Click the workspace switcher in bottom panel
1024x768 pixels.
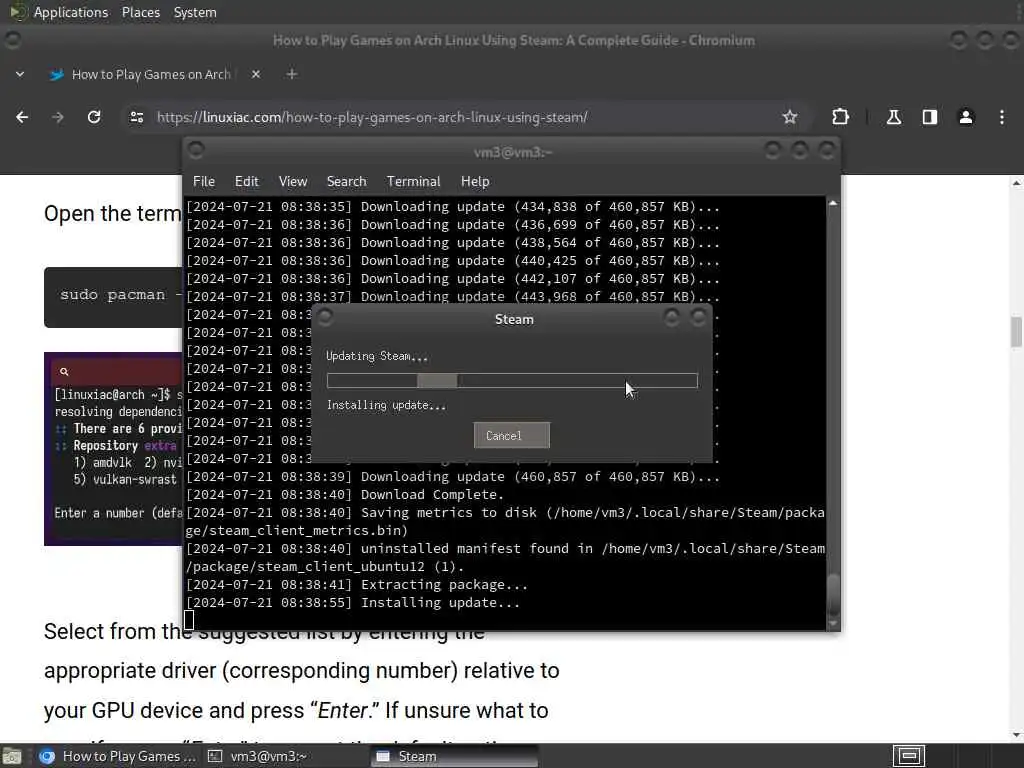click(x=909, y=756)
